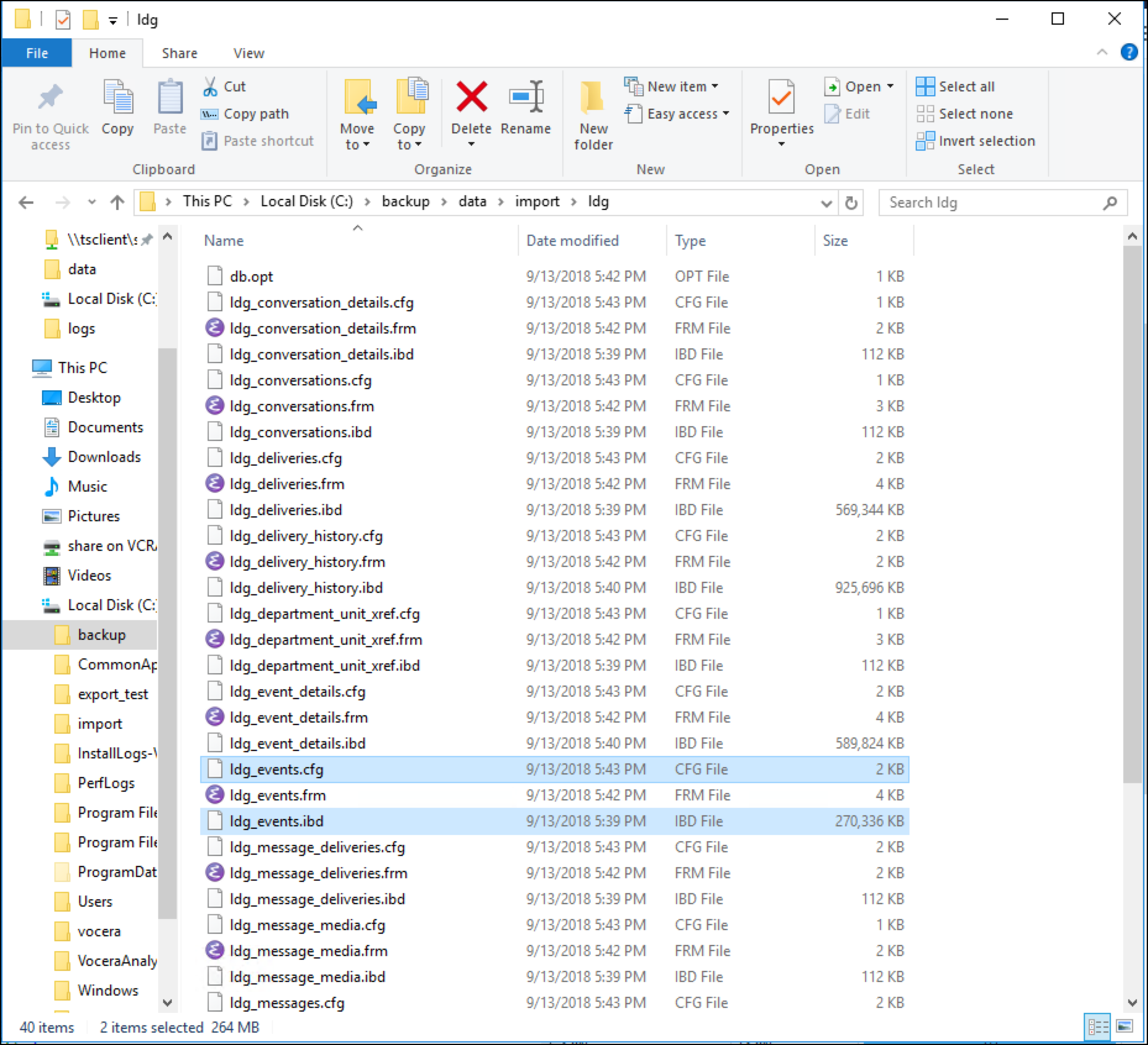The image size is (1148, 1045).
Task: Expand the Open button's dropdown arrow
Action: (x=890, y=86)
